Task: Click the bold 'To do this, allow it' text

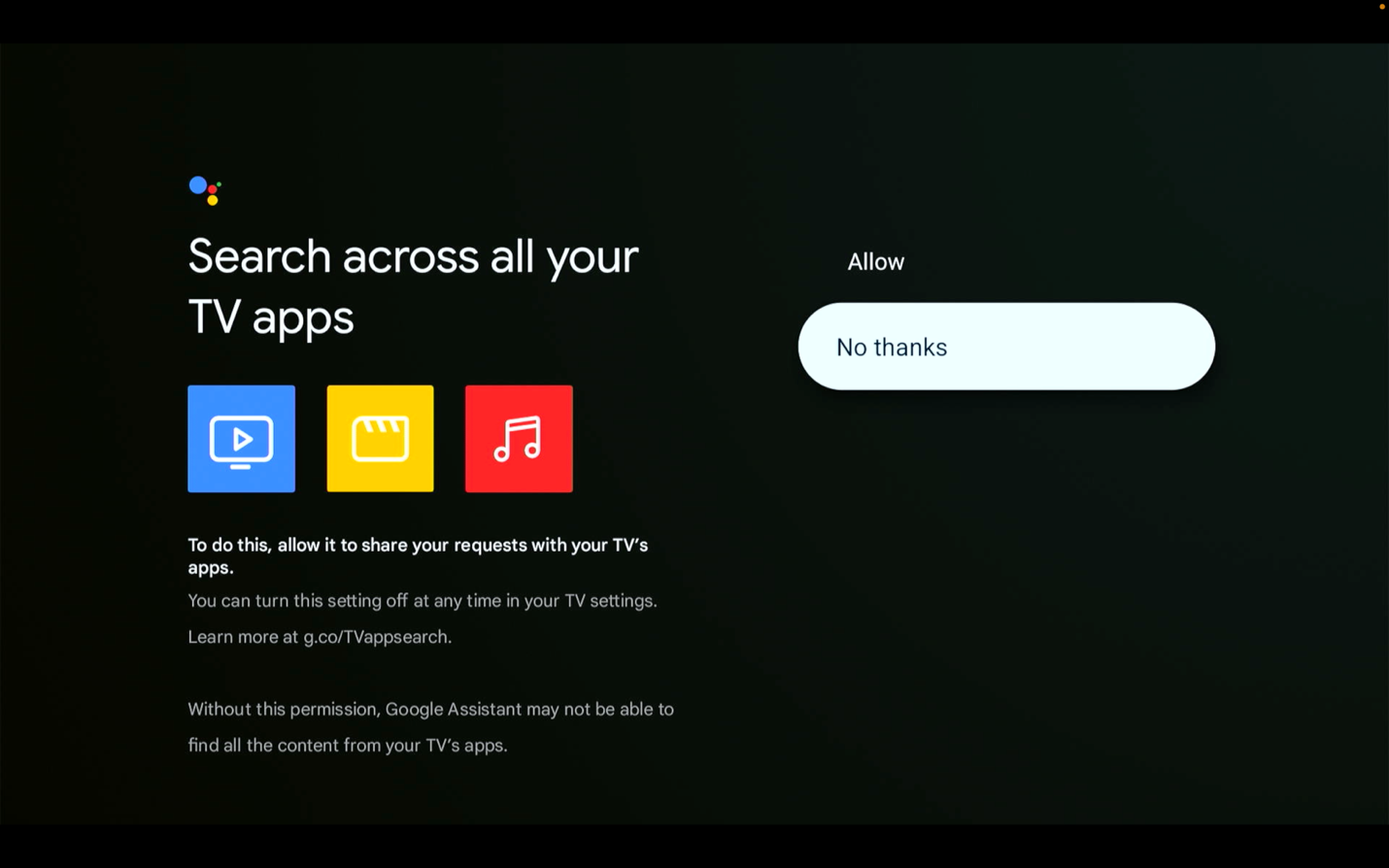Action: point(261,545)
